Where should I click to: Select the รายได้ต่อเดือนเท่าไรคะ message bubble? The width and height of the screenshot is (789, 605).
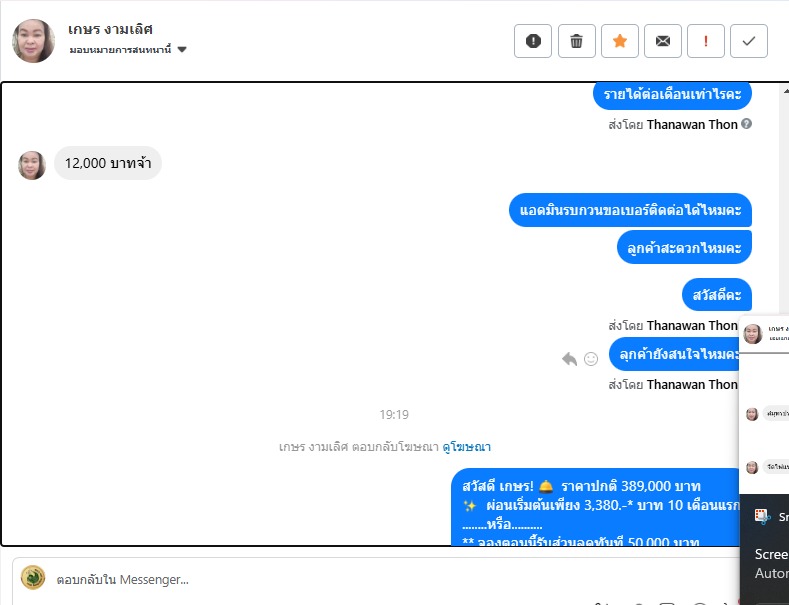672,94
